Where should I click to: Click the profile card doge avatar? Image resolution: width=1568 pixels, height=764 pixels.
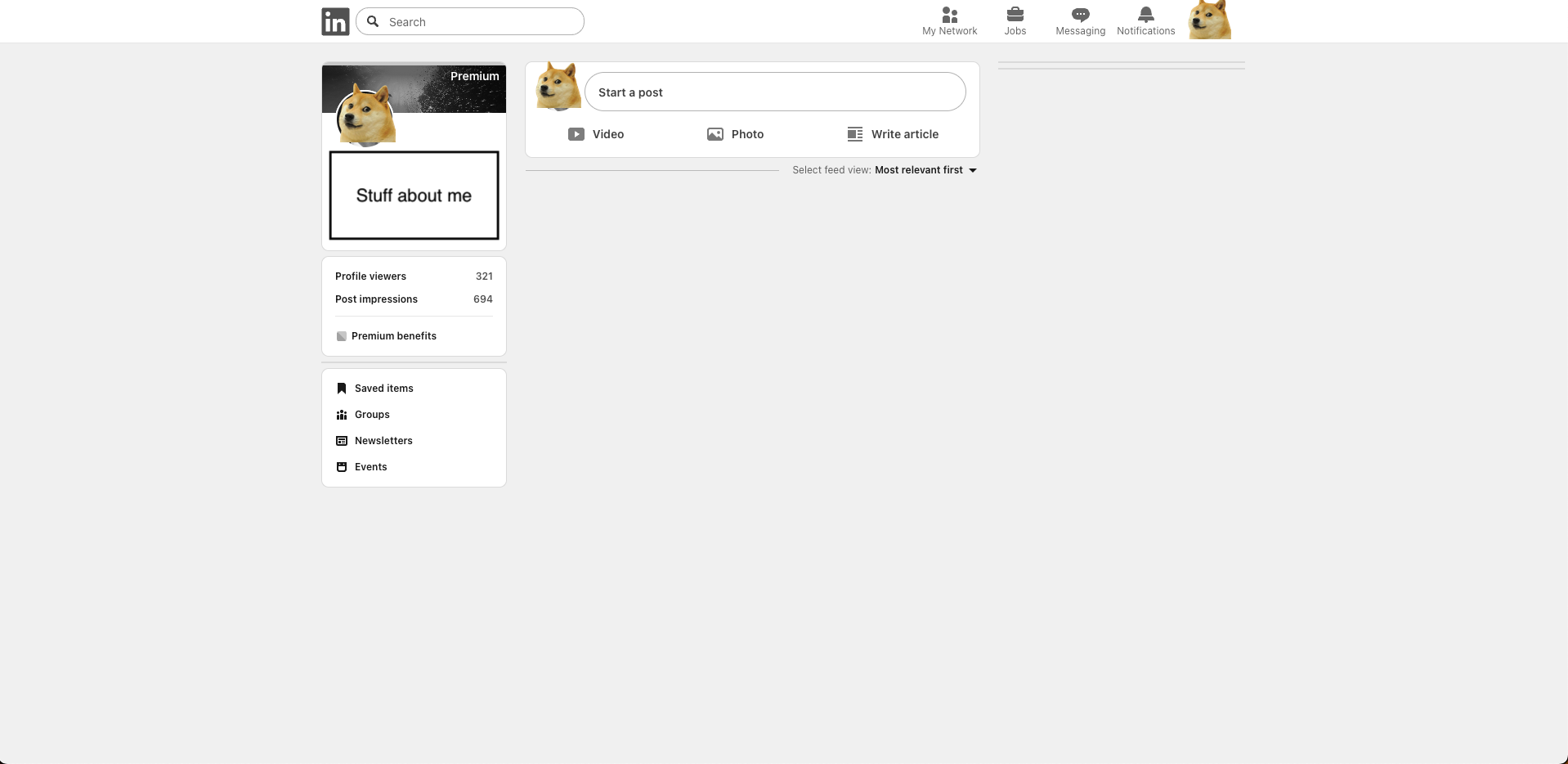coord(366,115)
